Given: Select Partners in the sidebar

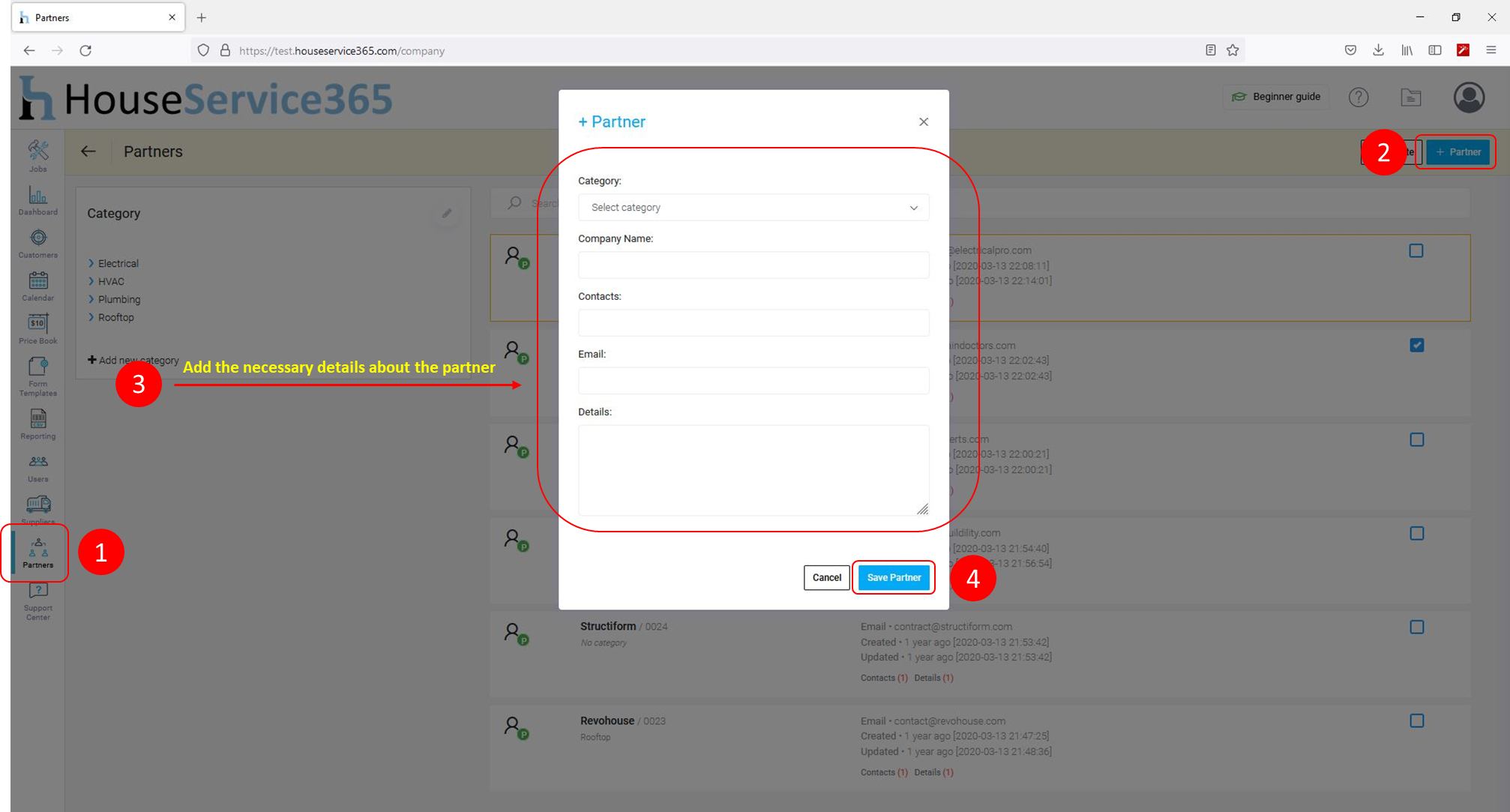Looking at the screenshot, I should pos(37,553).
